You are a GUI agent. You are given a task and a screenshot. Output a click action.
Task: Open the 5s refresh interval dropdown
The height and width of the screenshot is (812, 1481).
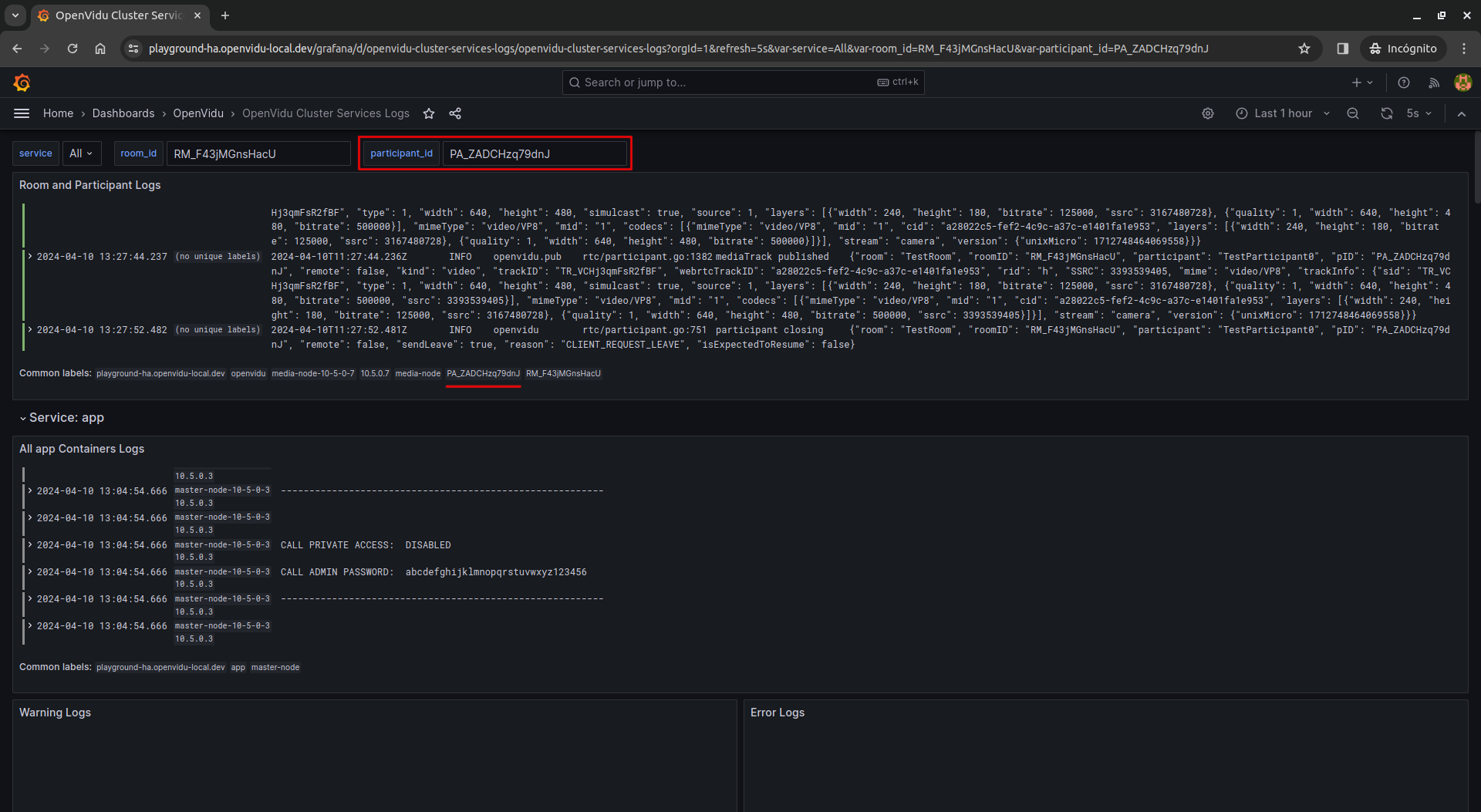click(x=1419, y=113)
